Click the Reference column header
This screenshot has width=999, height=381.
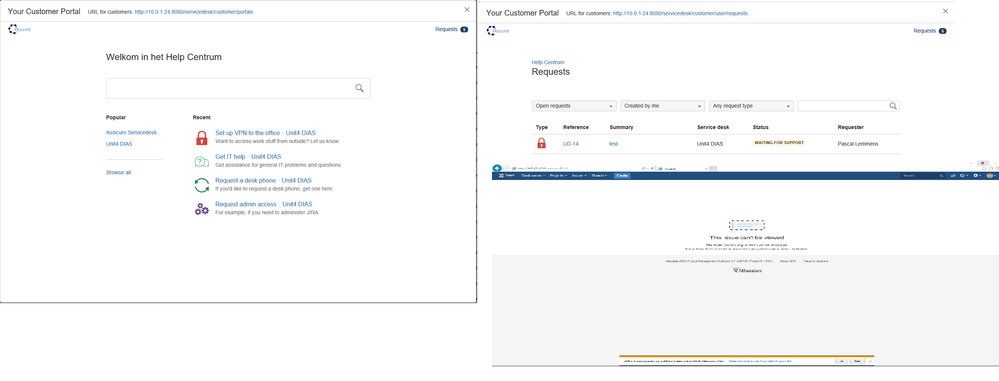coord(576,127)
